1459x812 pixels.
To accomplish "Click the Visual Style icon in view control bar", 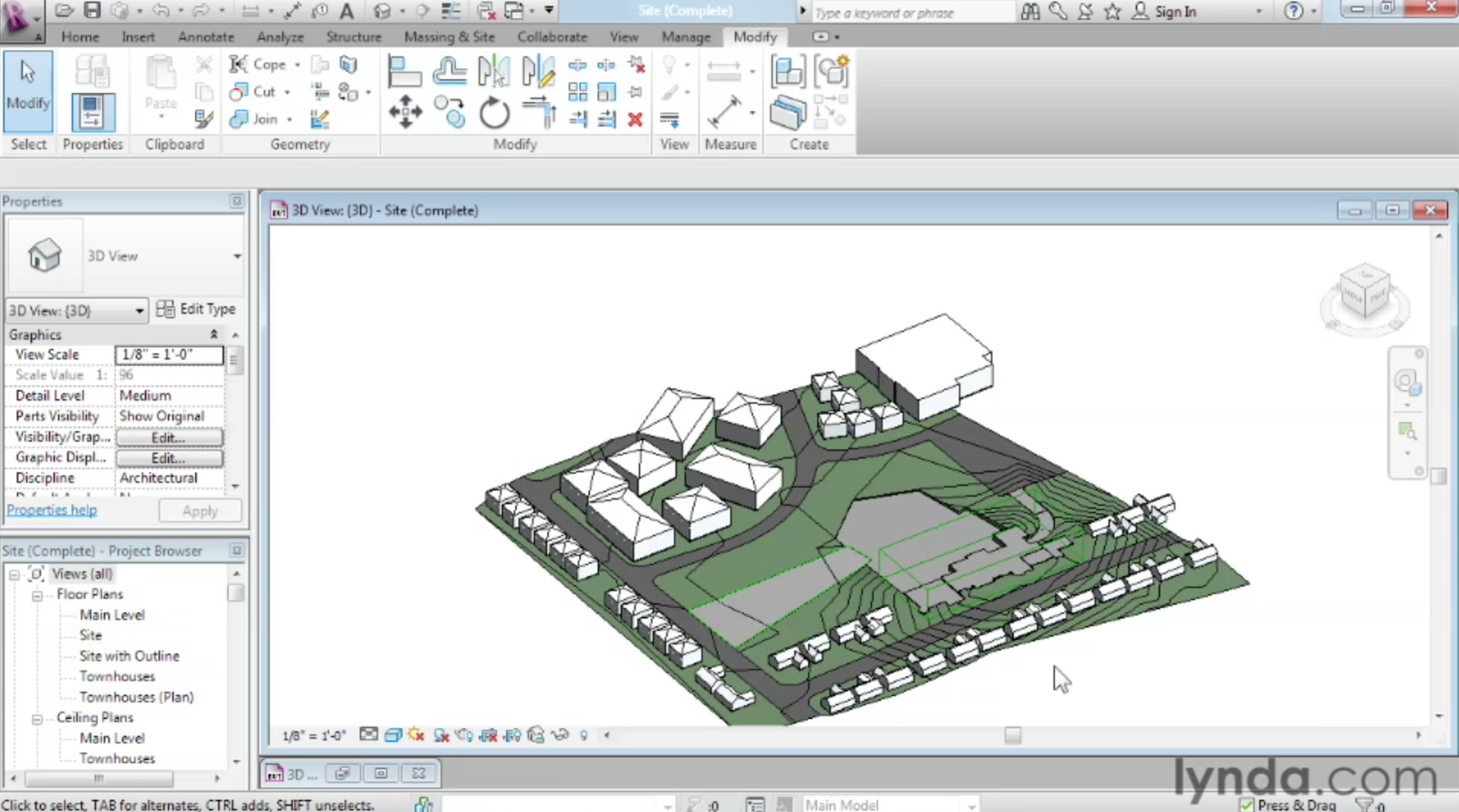I will (x=393, y=735).
